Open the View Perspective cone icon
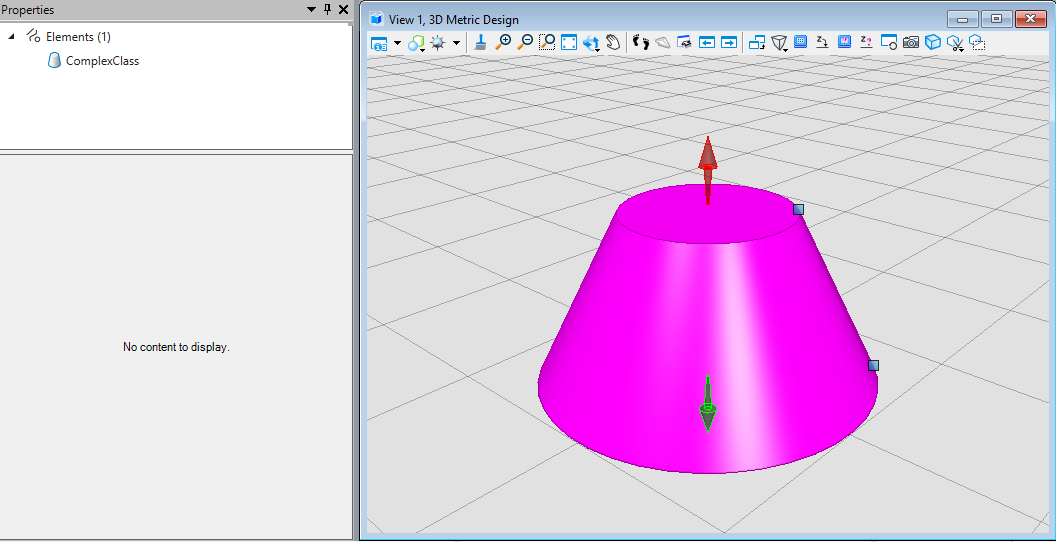This screenshot has width=1056, height=542. point(779,43)
